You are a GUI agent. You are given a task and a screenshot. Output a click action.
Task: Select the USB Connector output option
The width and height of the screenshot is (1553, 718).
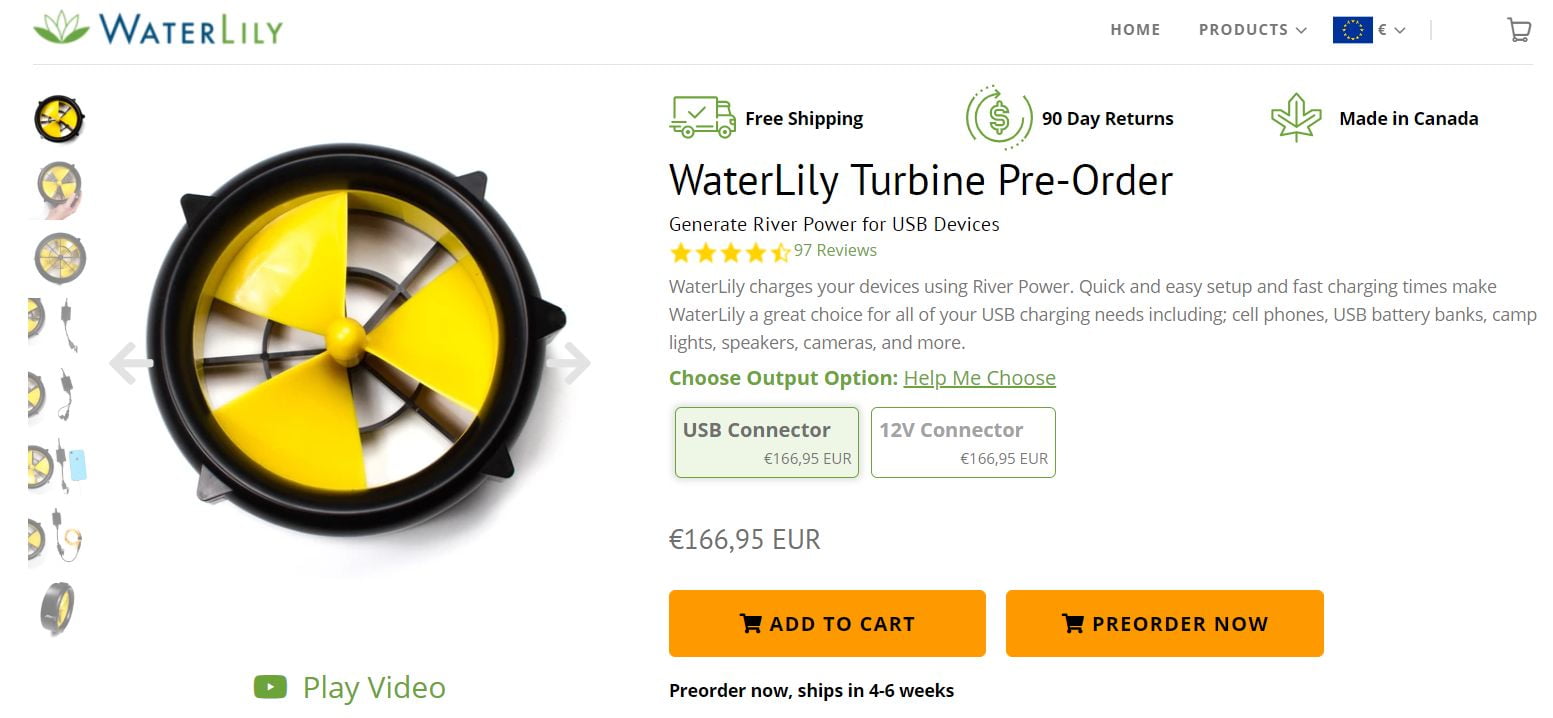tap(766, 442)
